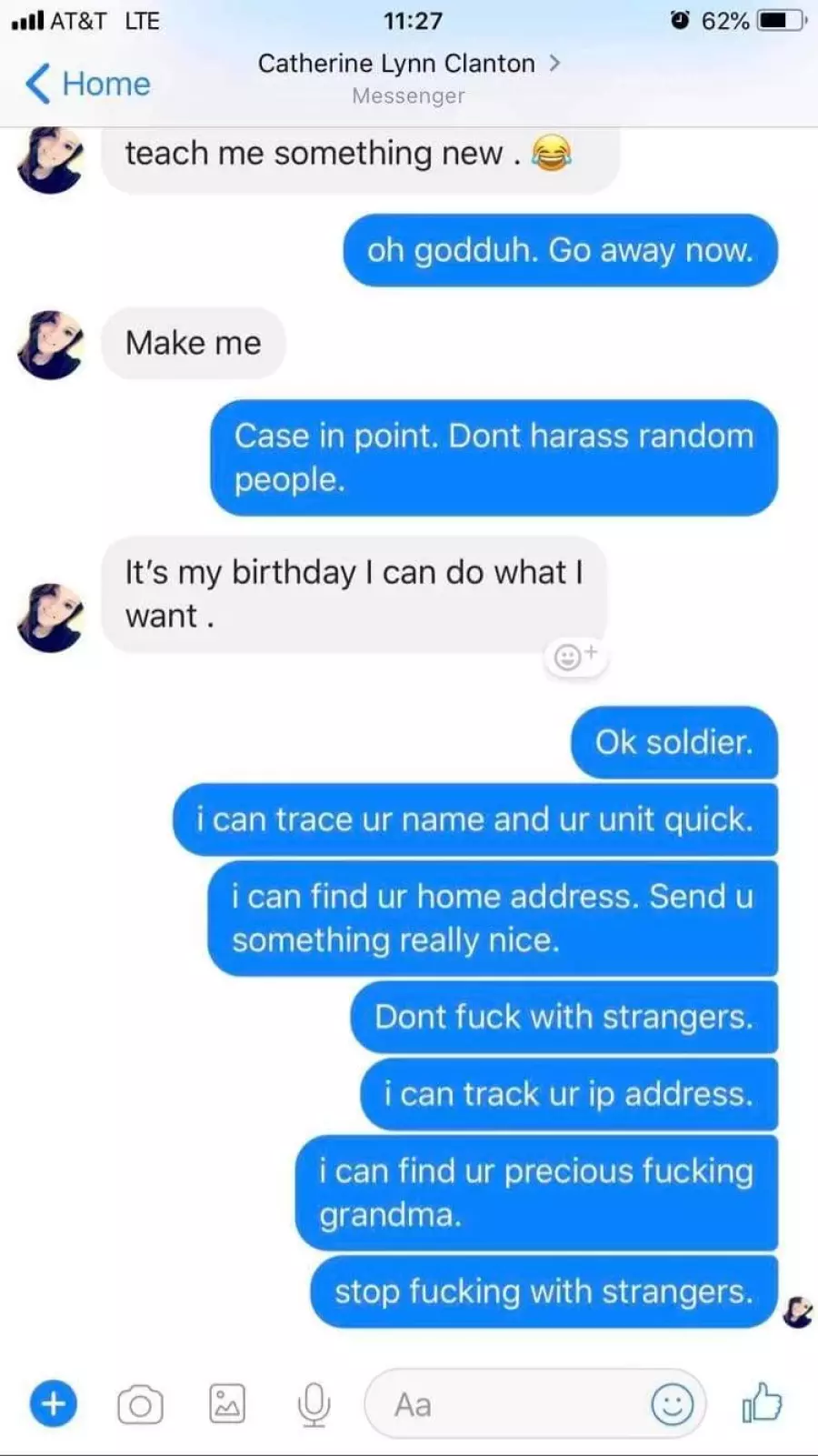
Task: Tap the microphone voice message icon
Action: point(314,1405)
